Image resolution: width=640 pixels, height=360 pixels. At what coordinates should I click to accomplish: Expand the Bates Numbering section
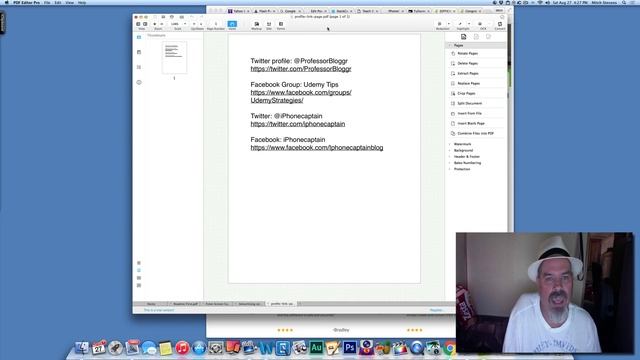(450, 163)
